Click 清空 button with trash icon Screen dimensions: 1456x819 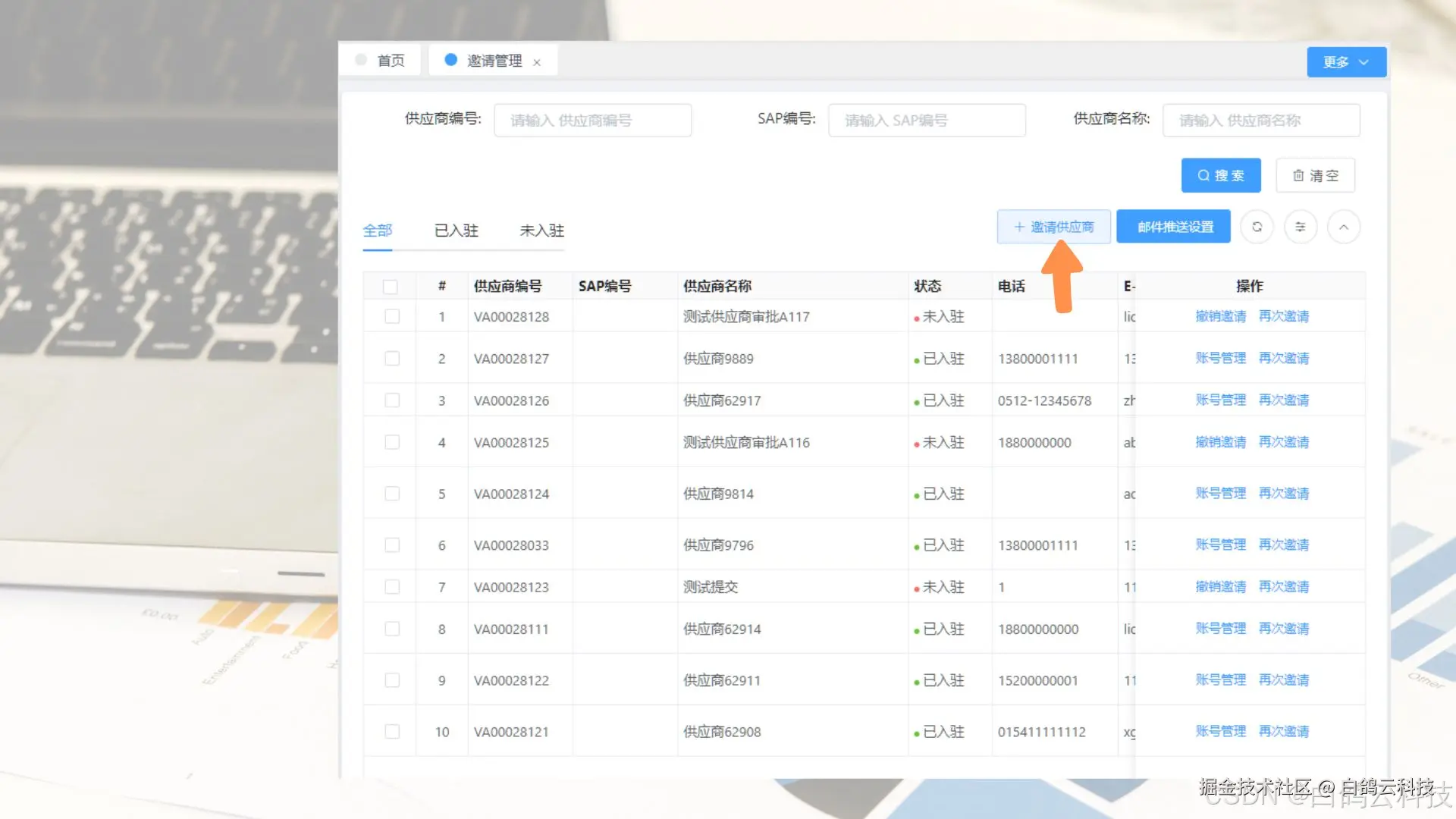[1315, 175]
